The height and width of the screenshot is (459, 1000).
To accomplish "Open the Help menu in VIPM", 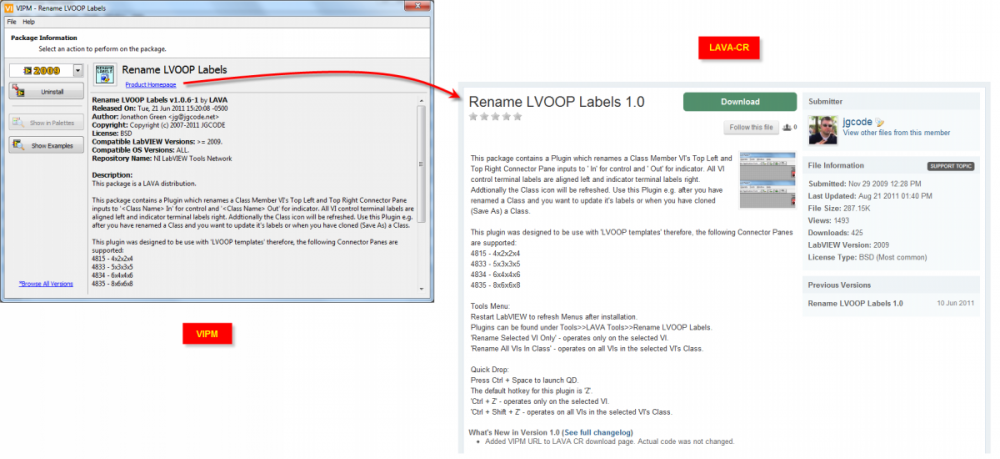I will [29, 22].
